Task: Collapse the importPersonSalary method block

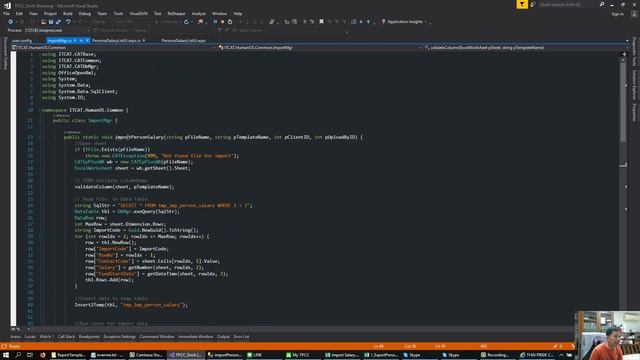Action: [40, 137]
